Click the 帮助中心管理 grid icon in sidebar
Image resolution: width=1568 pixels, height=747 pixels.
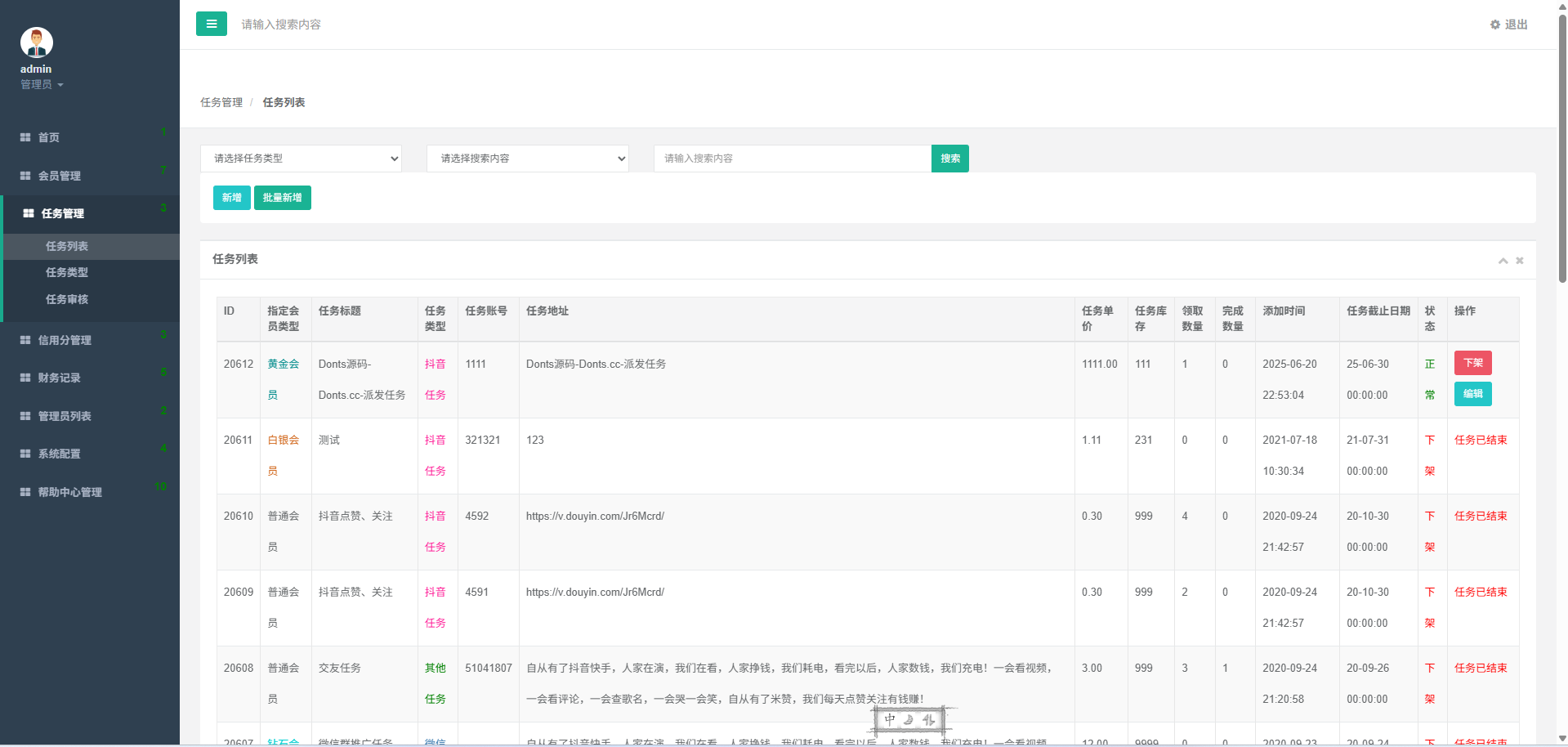click(25, 492)
